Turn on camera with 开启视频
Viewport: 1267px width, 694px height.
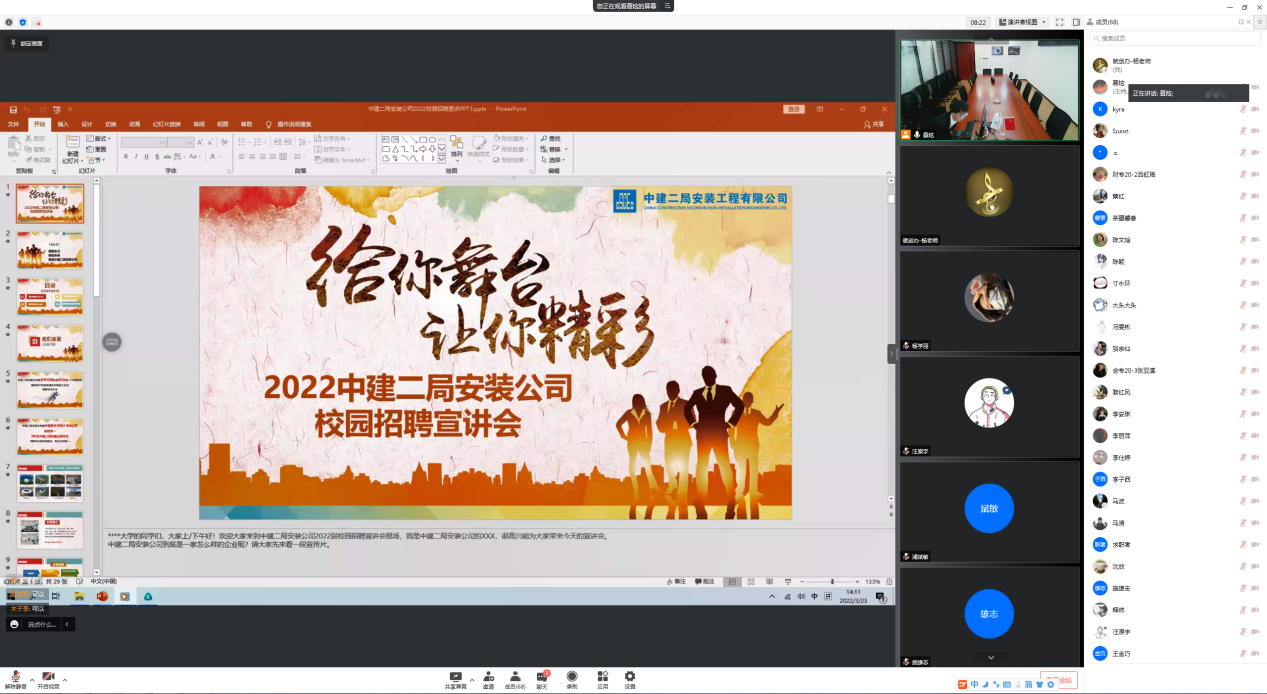48,676
